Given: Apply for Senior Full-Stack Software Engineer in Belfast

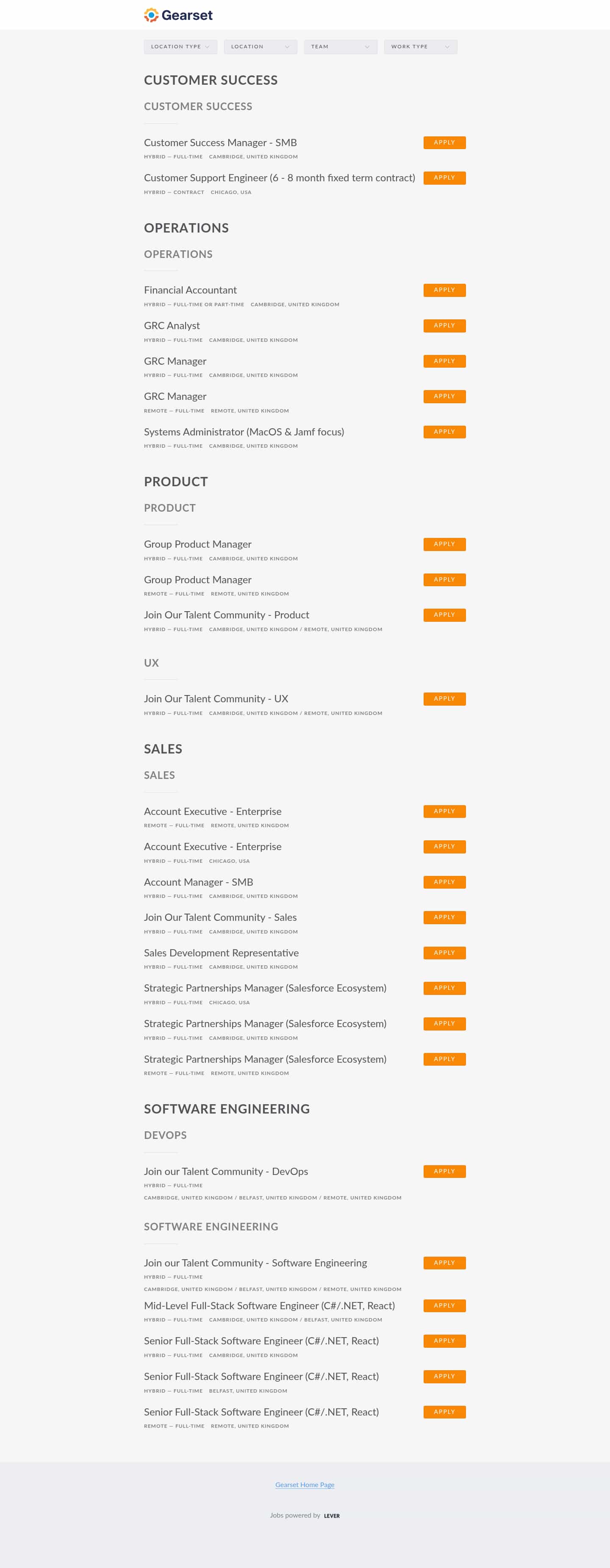Looking at the screenshot, I should click(x=444, y=1376).
